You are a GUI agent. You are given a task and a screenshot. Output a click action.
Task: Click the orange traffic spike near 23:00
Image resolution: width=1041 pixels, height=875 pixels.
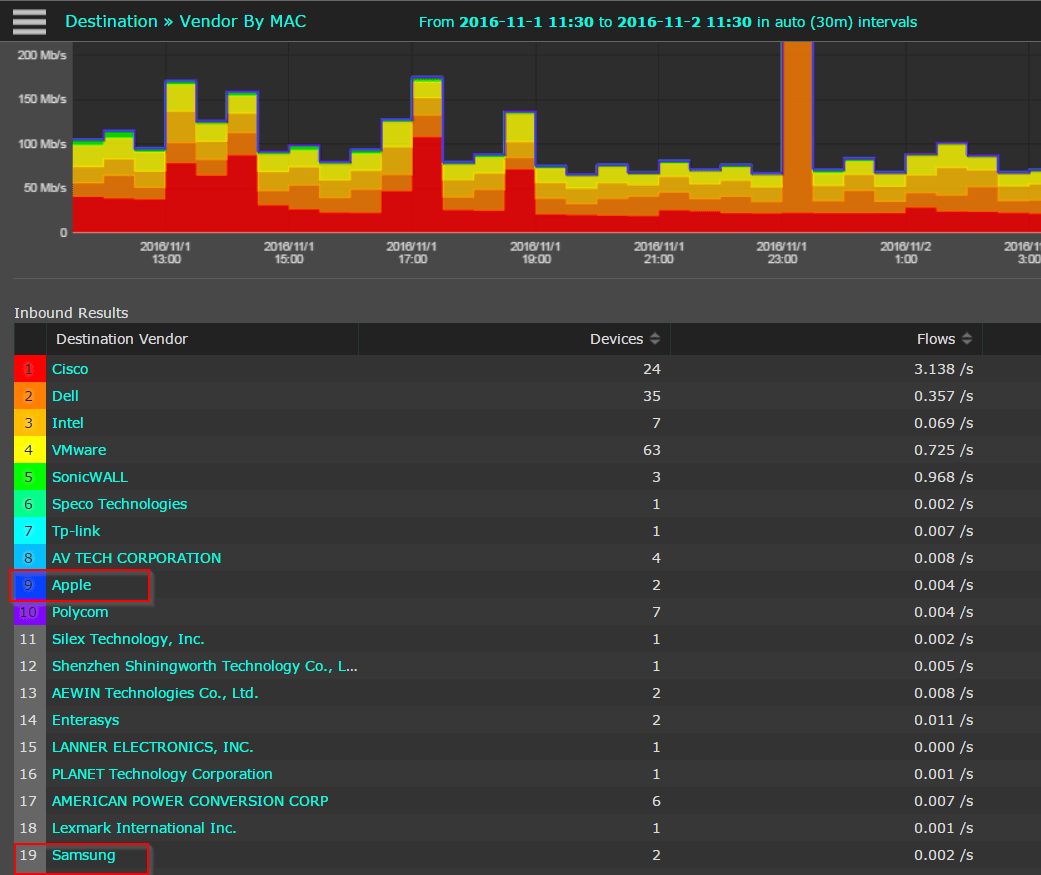797,126
